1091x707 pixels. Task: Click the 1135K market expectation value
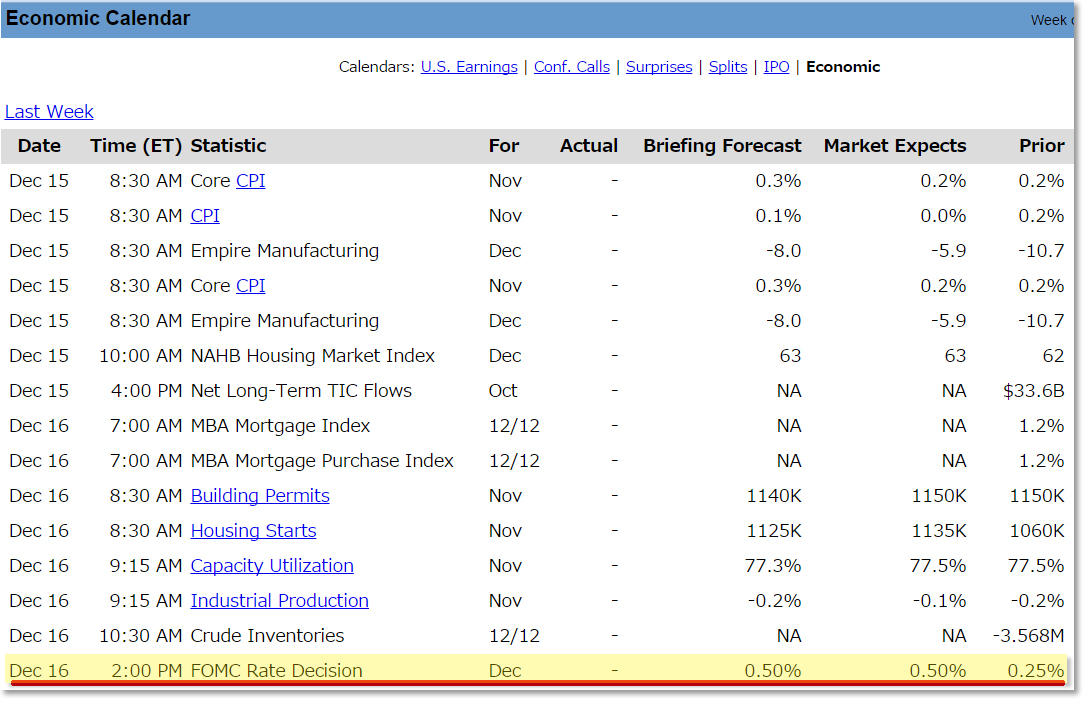[939, 530]
